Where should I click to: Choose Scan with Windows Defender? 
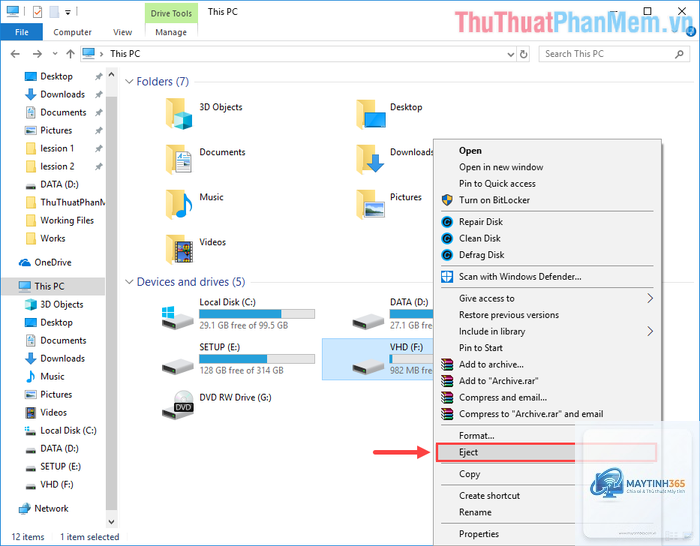[520, 277]
